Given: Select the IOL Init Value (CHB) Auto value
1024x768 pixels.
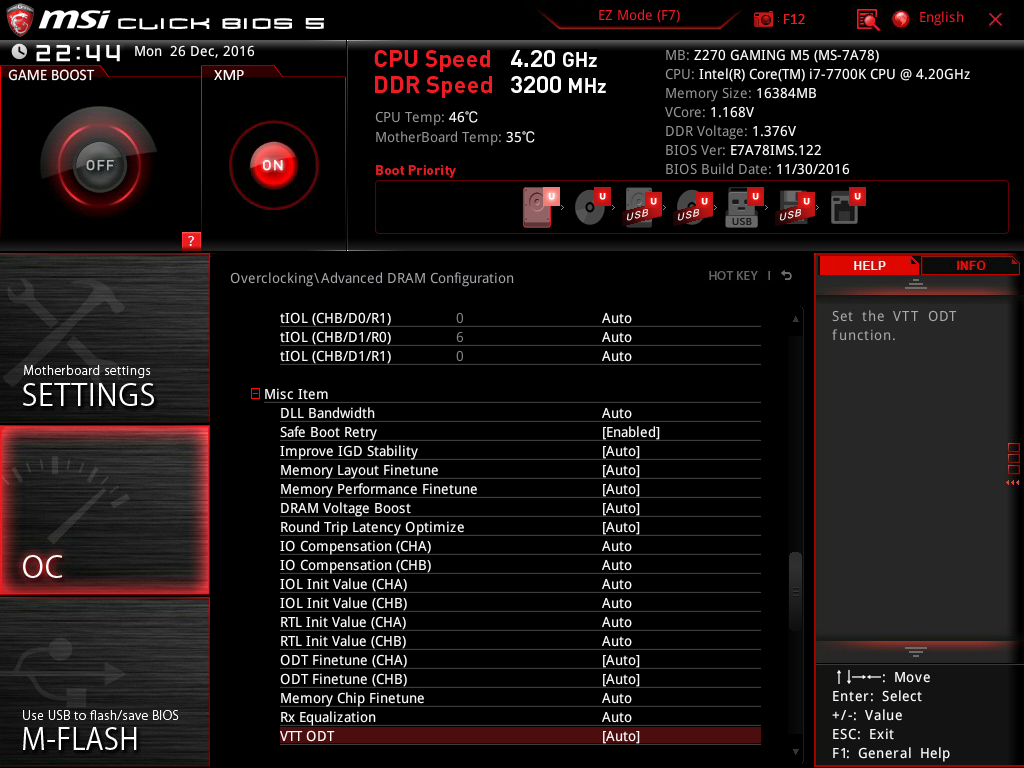Looking at the screenshot, I should (616, 603).
